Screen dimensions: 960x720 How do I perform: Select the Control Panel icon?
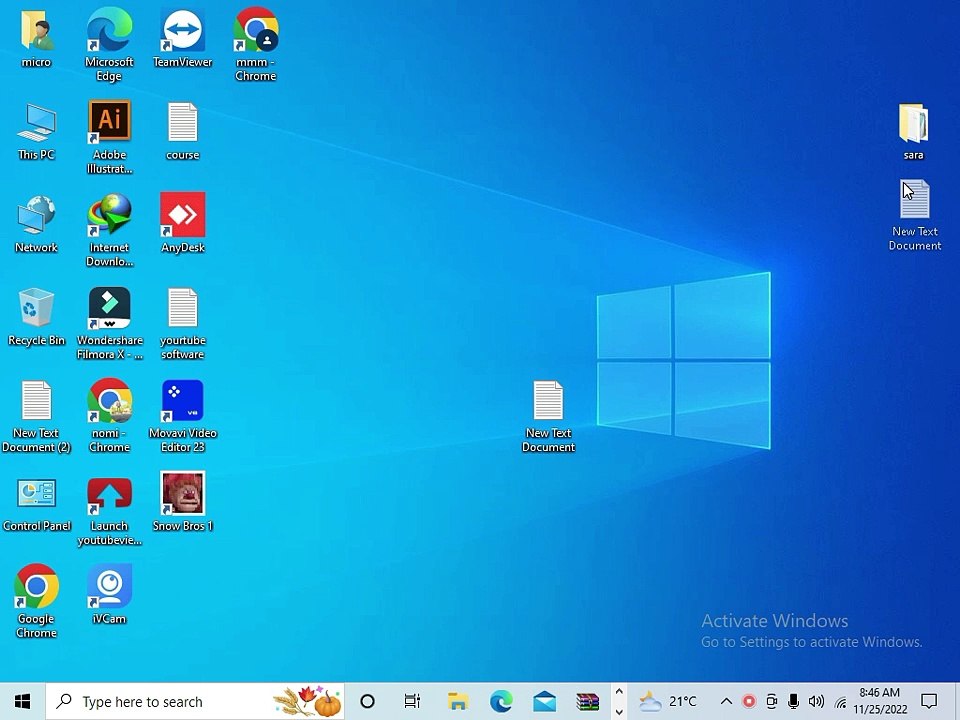[36, 504]
